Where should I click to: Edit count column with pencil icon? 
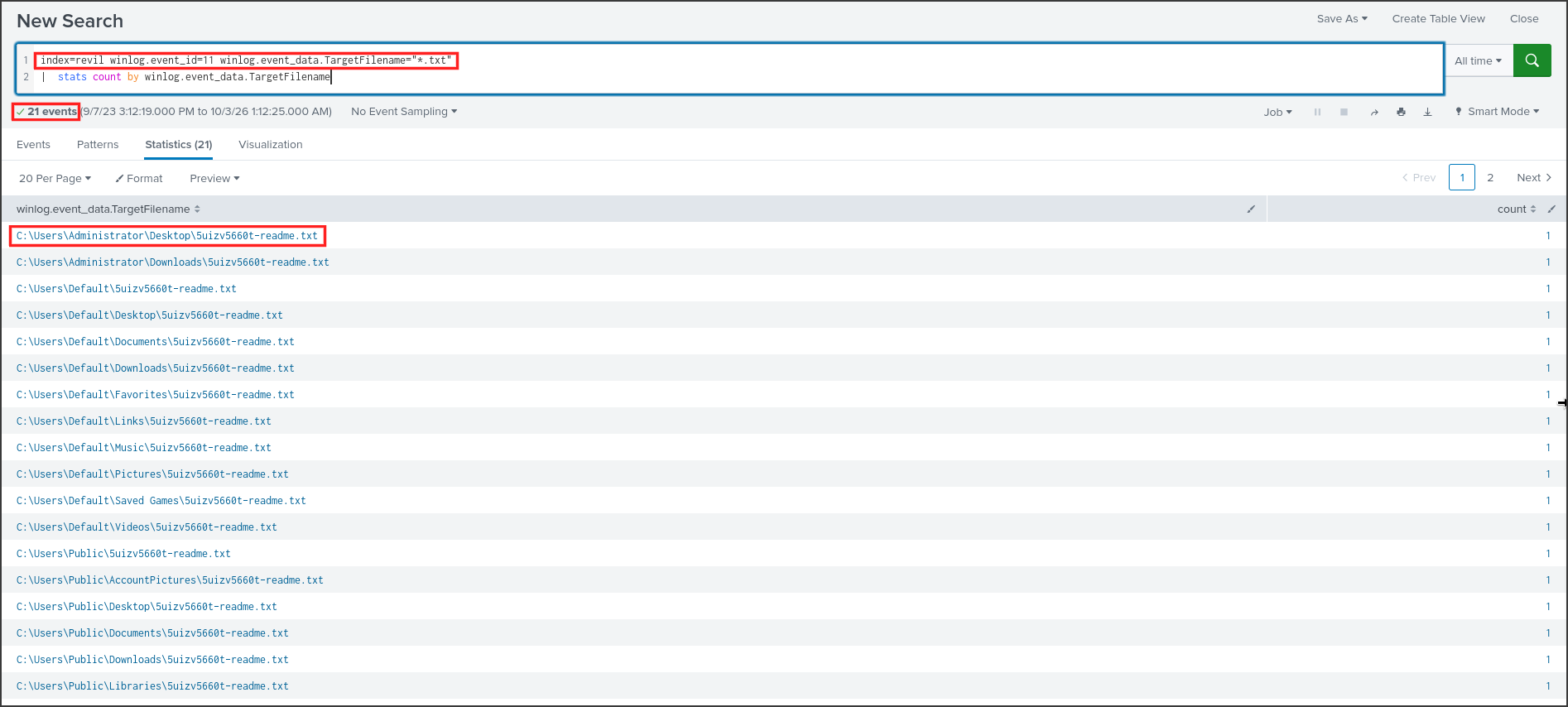point(1551,209)
